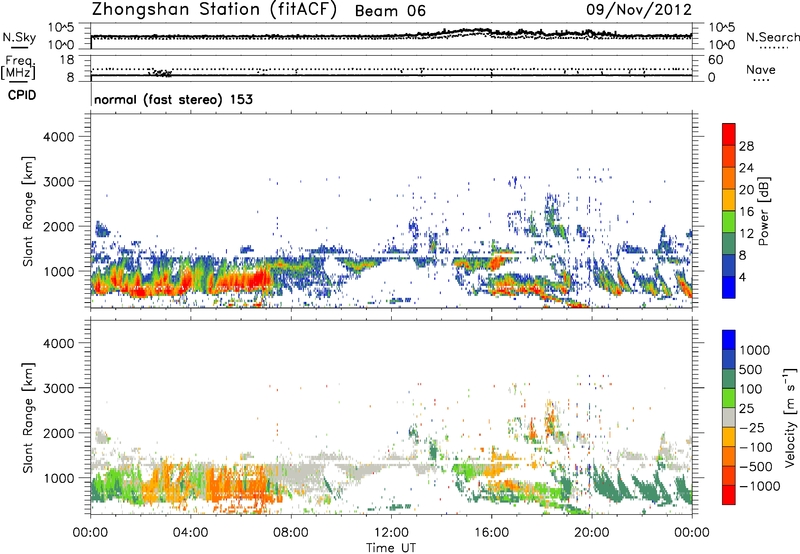Click '500' on the Velocity color bar

pos(753,370)
